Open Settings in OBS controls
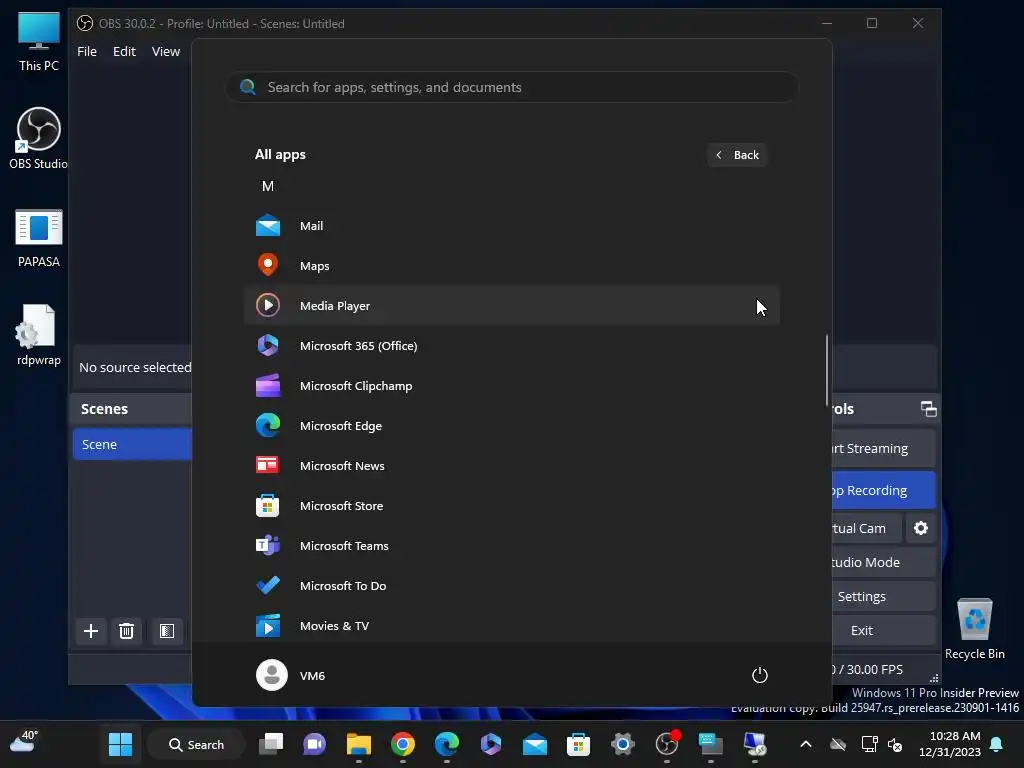Screen dimensions: 1024x768 (883, 596)
